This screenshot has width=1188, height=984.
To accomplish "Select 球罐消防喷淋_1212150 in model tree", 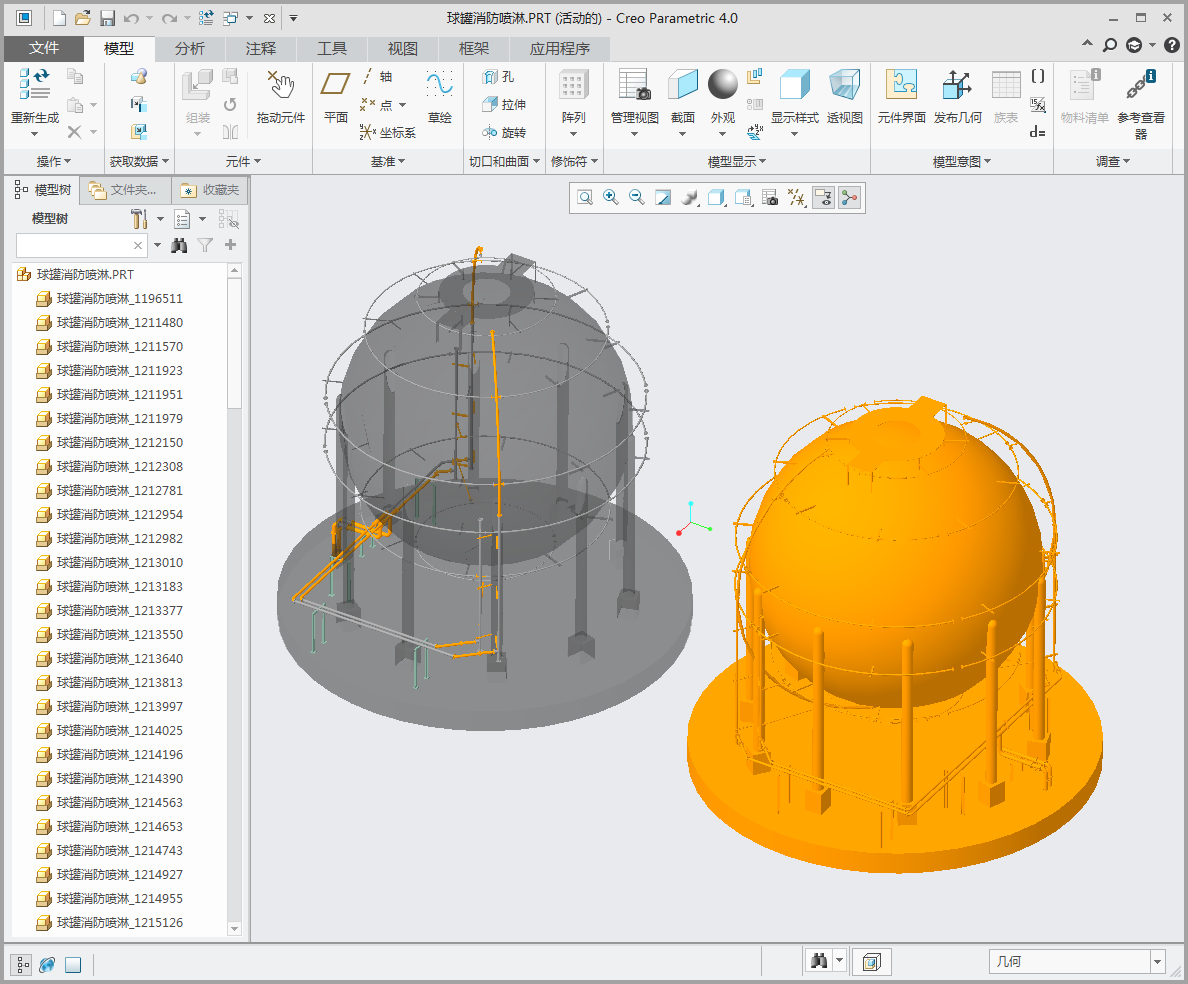I will coord(119,442).
